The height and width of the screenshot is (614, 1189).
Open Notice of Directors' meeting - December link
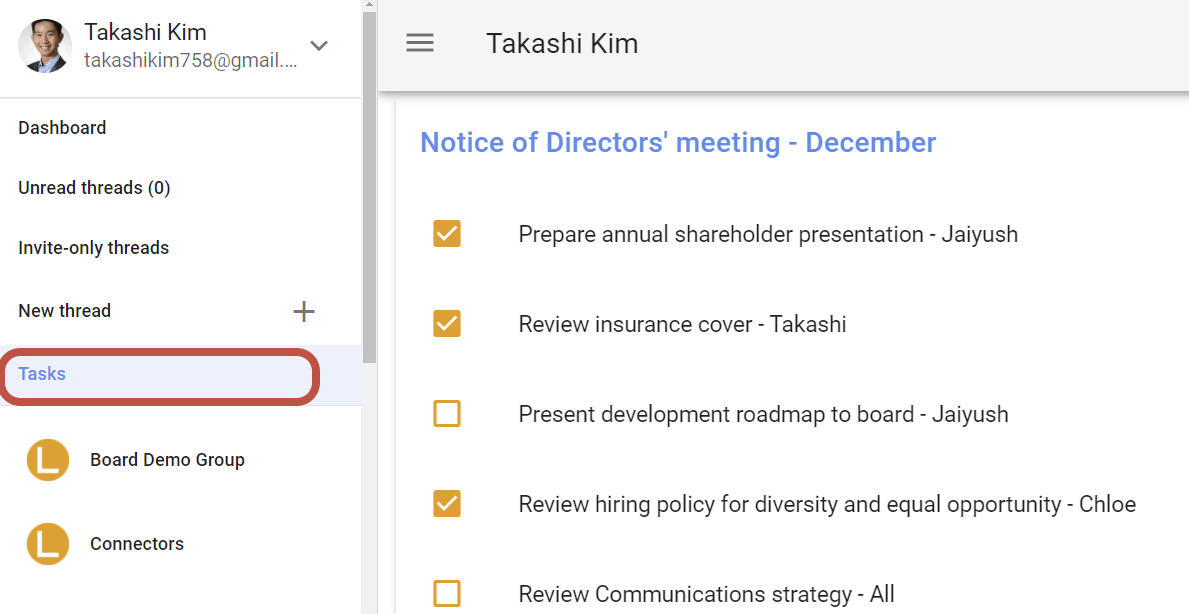pos(677,143)
